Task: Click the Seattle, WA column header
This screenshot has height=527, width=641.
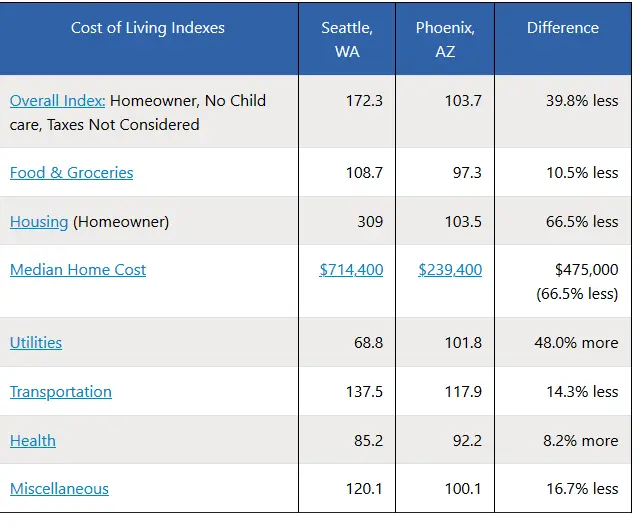Action: [346, 39]
